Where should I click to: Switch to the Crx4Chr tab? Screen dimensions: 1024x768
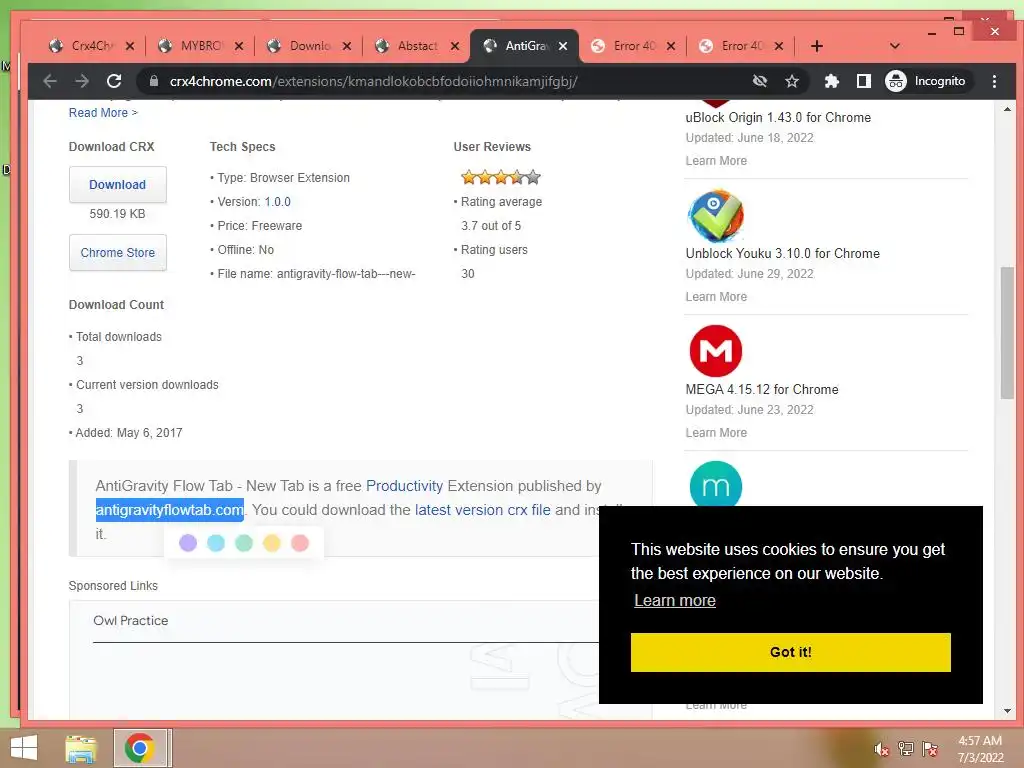click(91, 46)
